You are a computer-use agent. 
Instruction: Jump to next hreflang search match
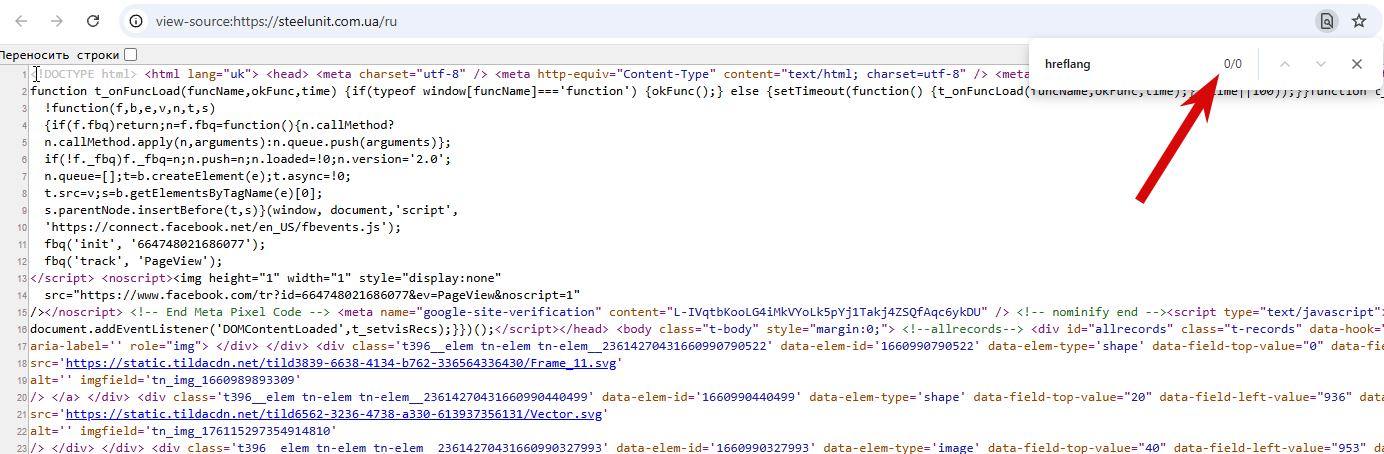coord(1321,64)
